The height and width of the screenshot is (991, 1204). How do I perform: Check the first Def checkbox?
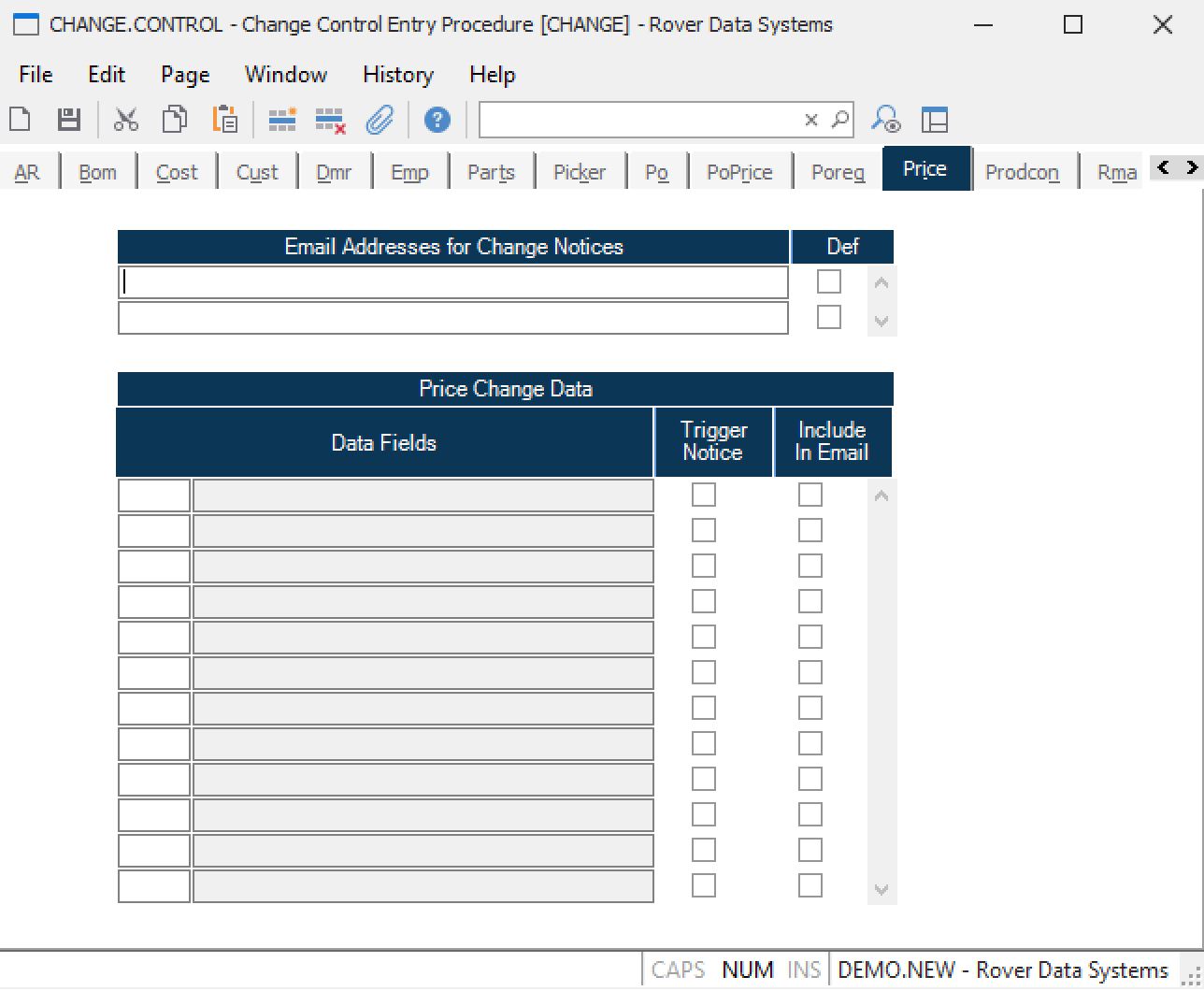829,281
